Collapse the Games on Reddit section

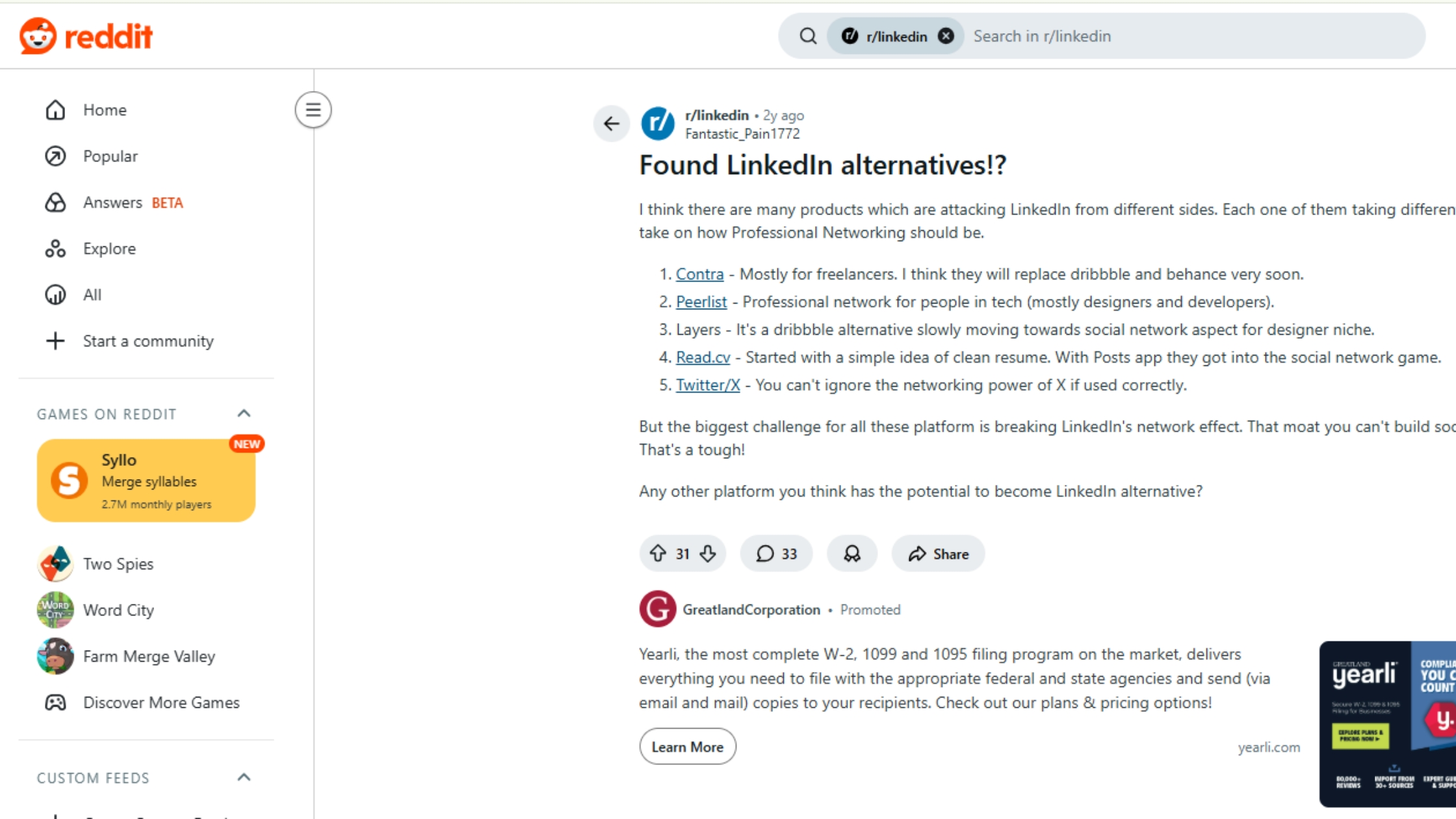[244, 413]
